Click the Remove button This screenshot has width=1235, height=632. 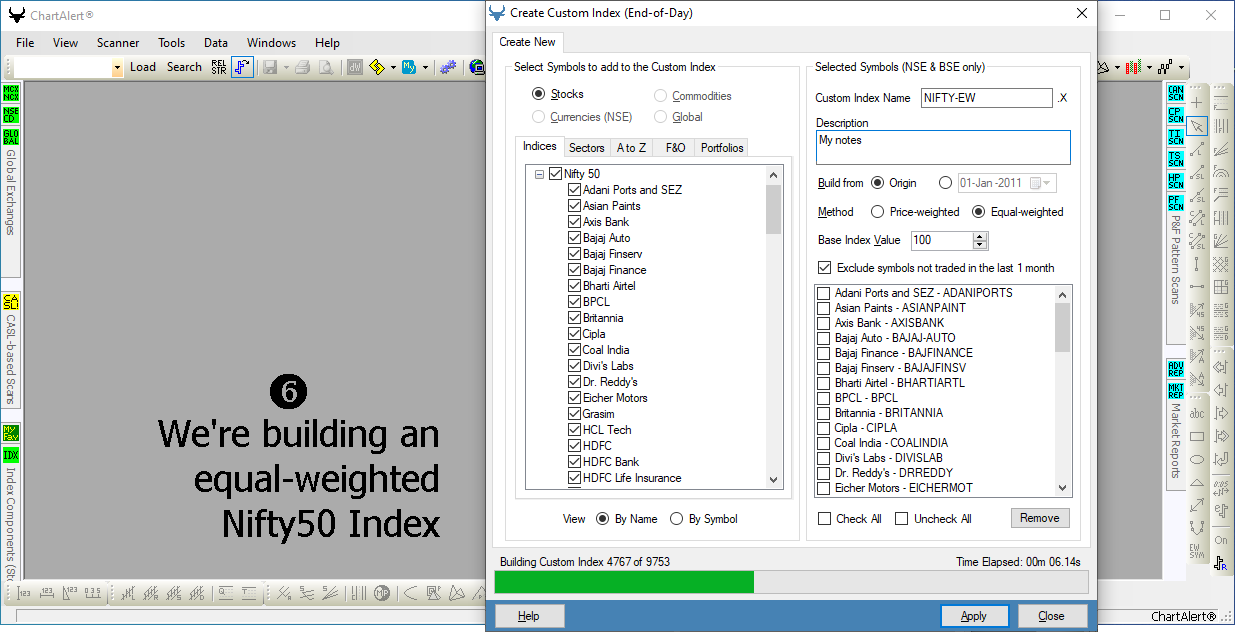pyautogui.click(x=1040, y=518)
